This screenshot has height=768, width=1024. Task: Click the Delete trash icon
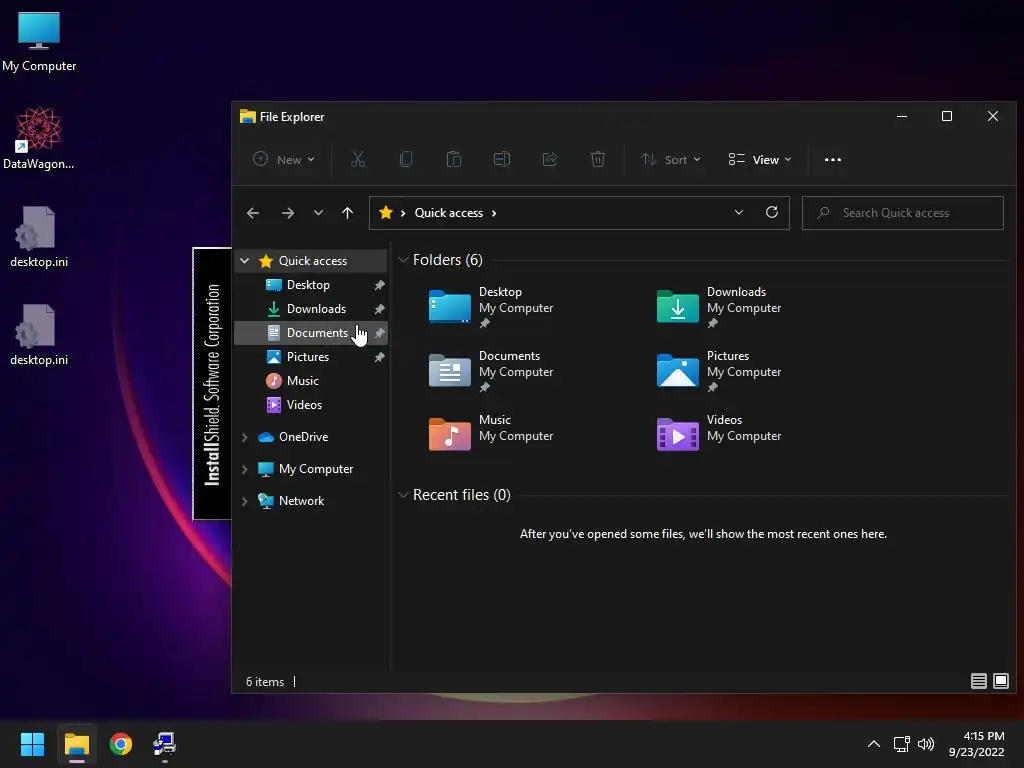(x=598, y=159)
